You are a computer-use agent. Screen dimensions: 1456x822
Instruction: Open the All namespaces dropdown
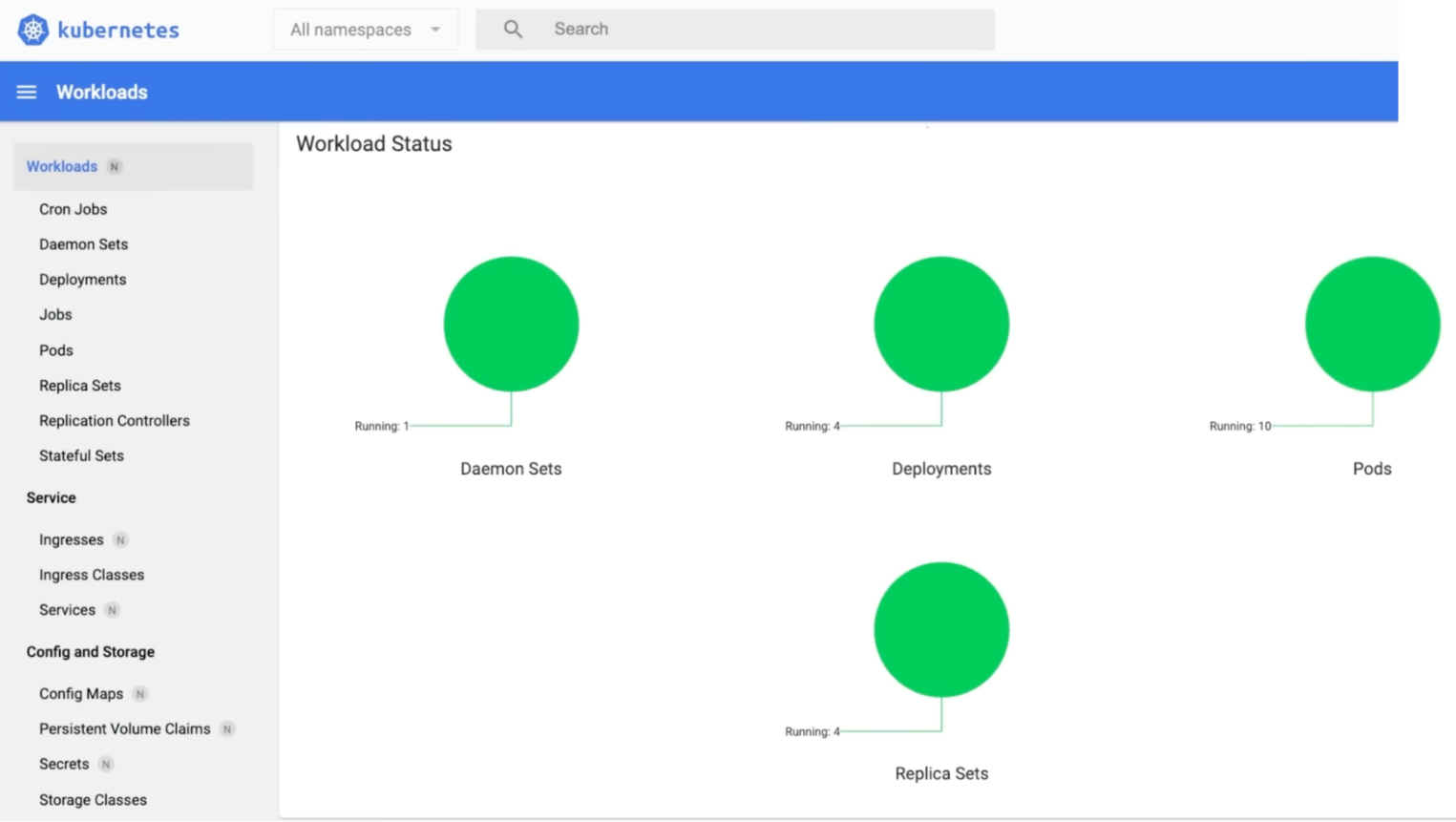366,29
